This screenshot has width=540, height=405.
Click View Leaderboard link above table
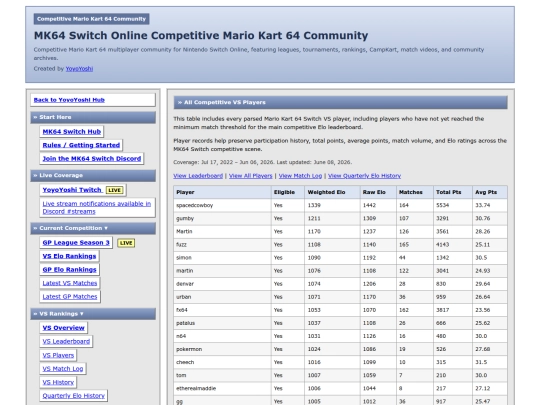pos(198,176)
